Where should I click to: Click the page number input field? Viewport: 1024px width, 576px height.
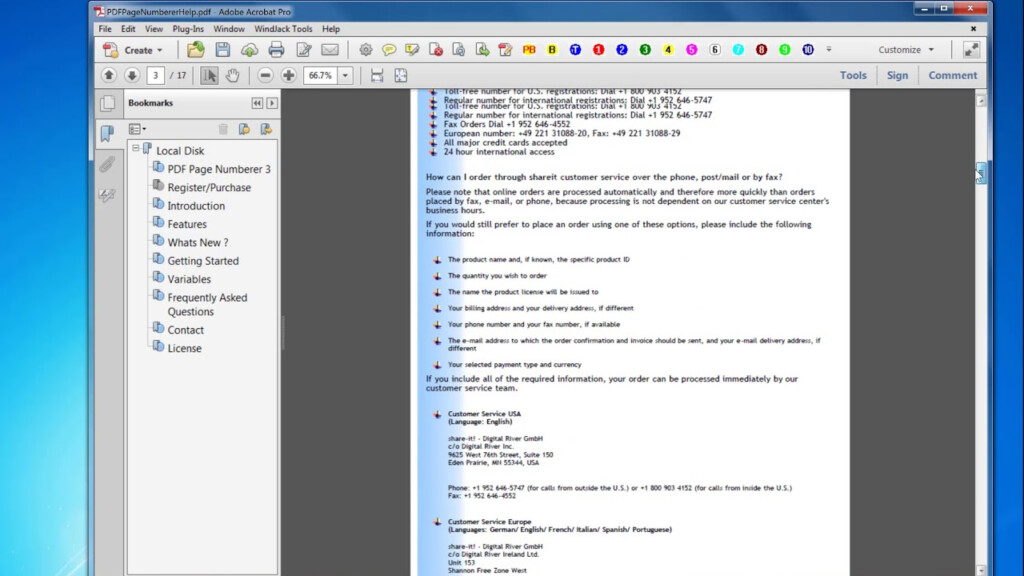(155, 75)
